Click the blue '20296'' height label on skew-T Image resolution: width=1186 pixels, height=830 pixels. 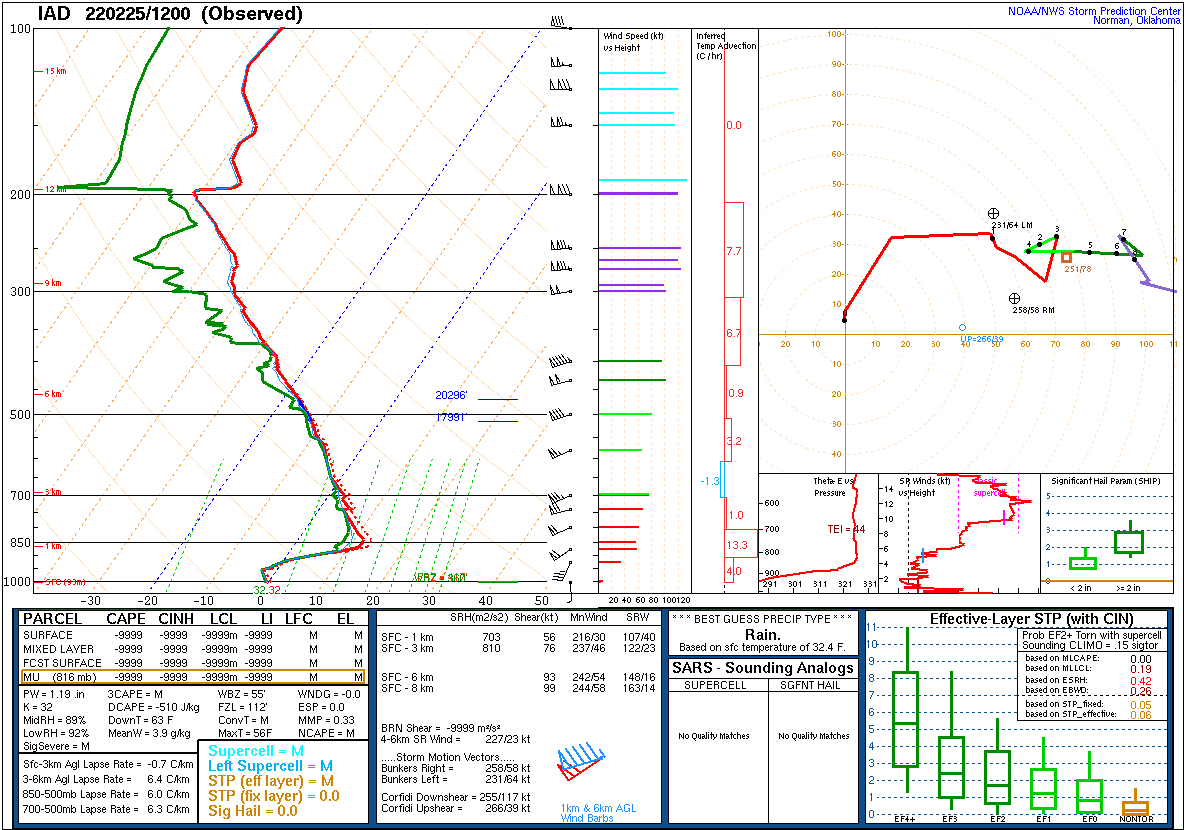[x=452, y=395]
